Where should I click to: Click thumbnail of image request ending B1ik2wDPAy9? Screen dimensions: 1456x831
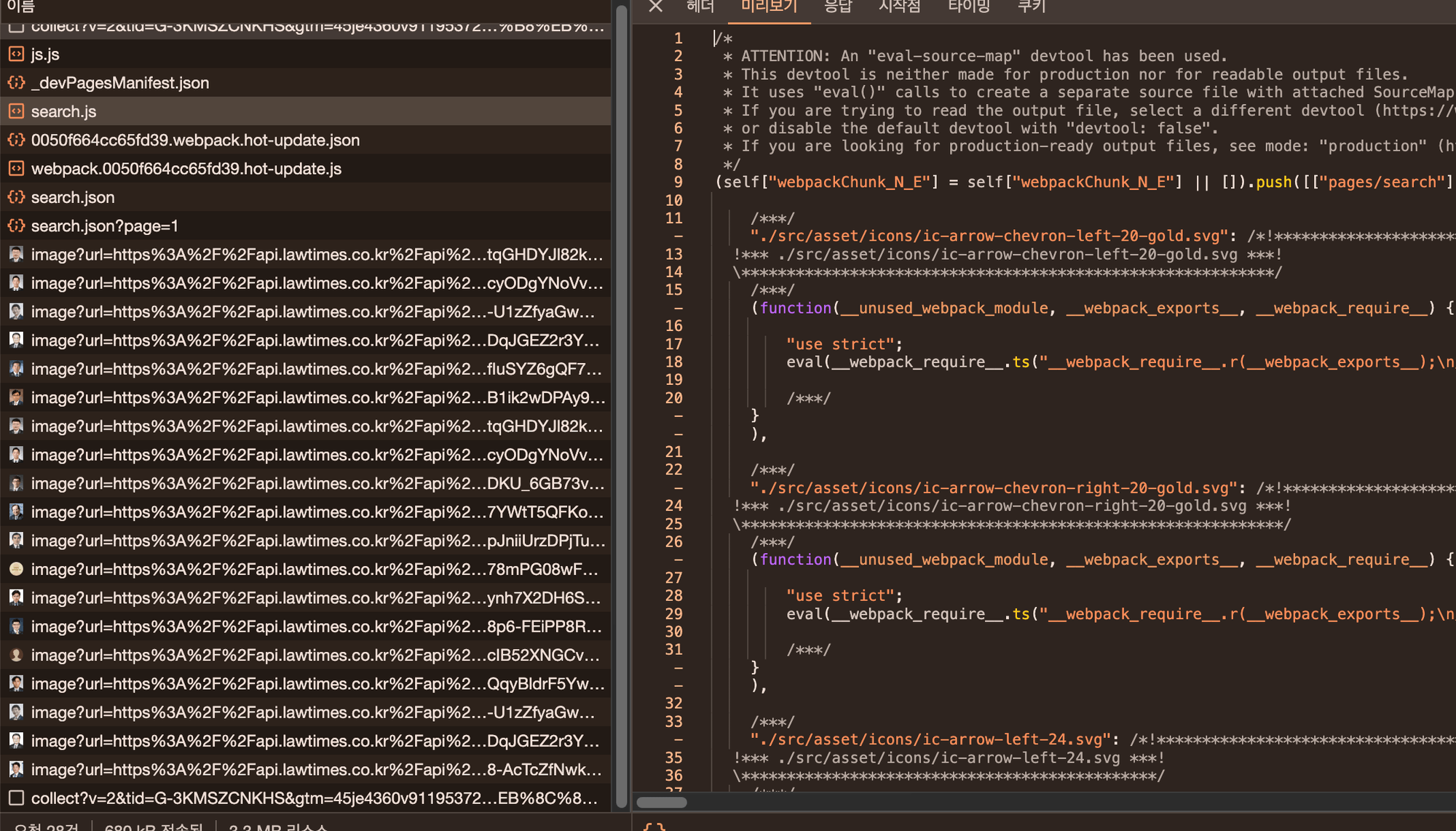click(x=16, y=397)
